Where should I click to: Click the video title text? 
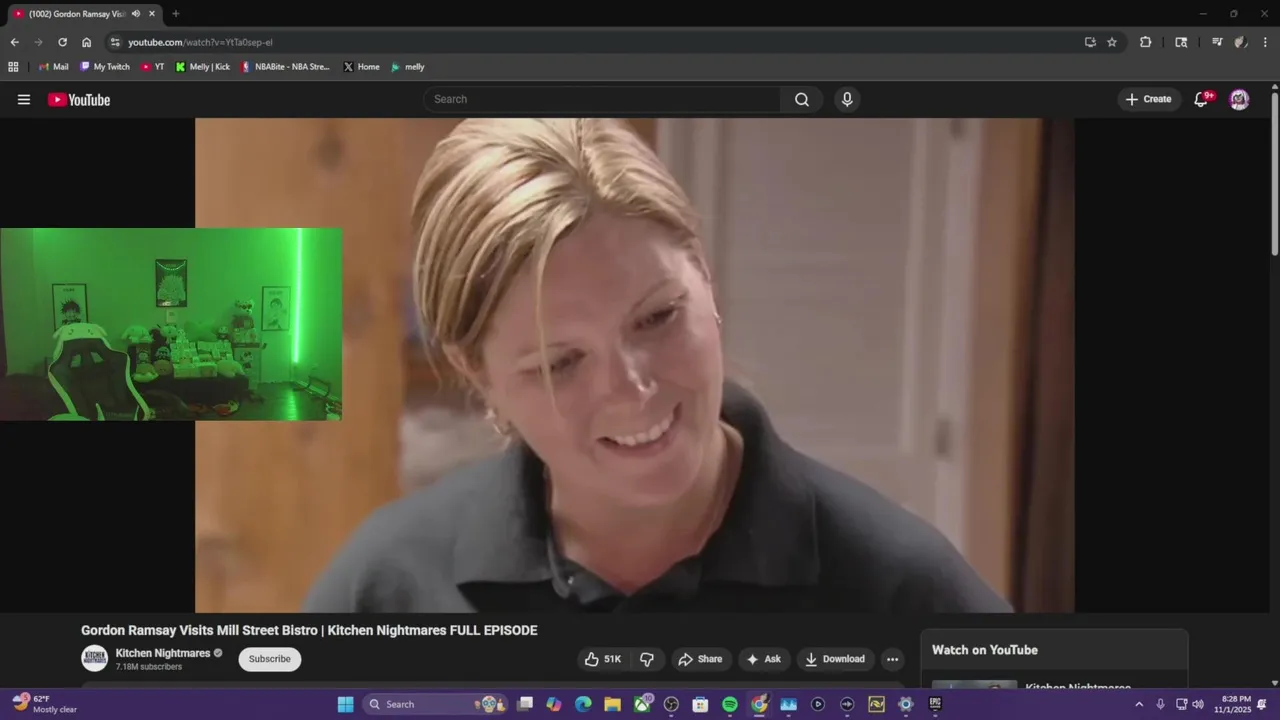pos(309,630)
